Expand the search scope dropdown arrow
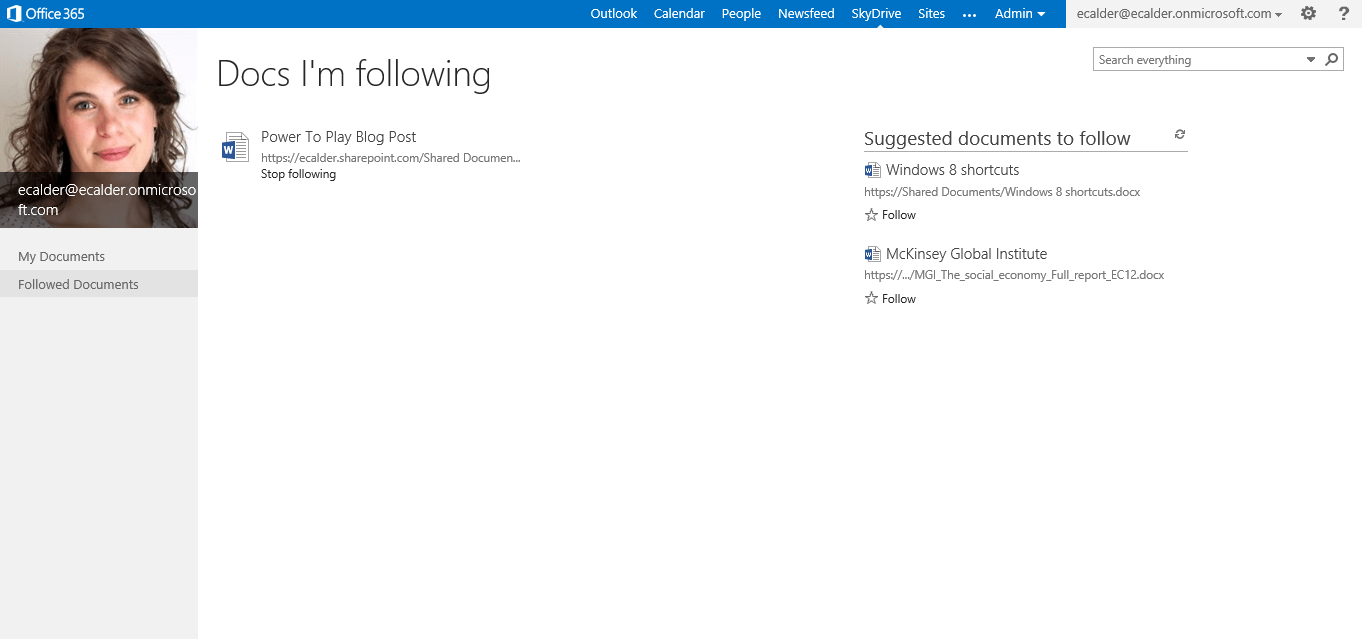The width and height of the screenshot is (1362, 639). pos(1311,60)
